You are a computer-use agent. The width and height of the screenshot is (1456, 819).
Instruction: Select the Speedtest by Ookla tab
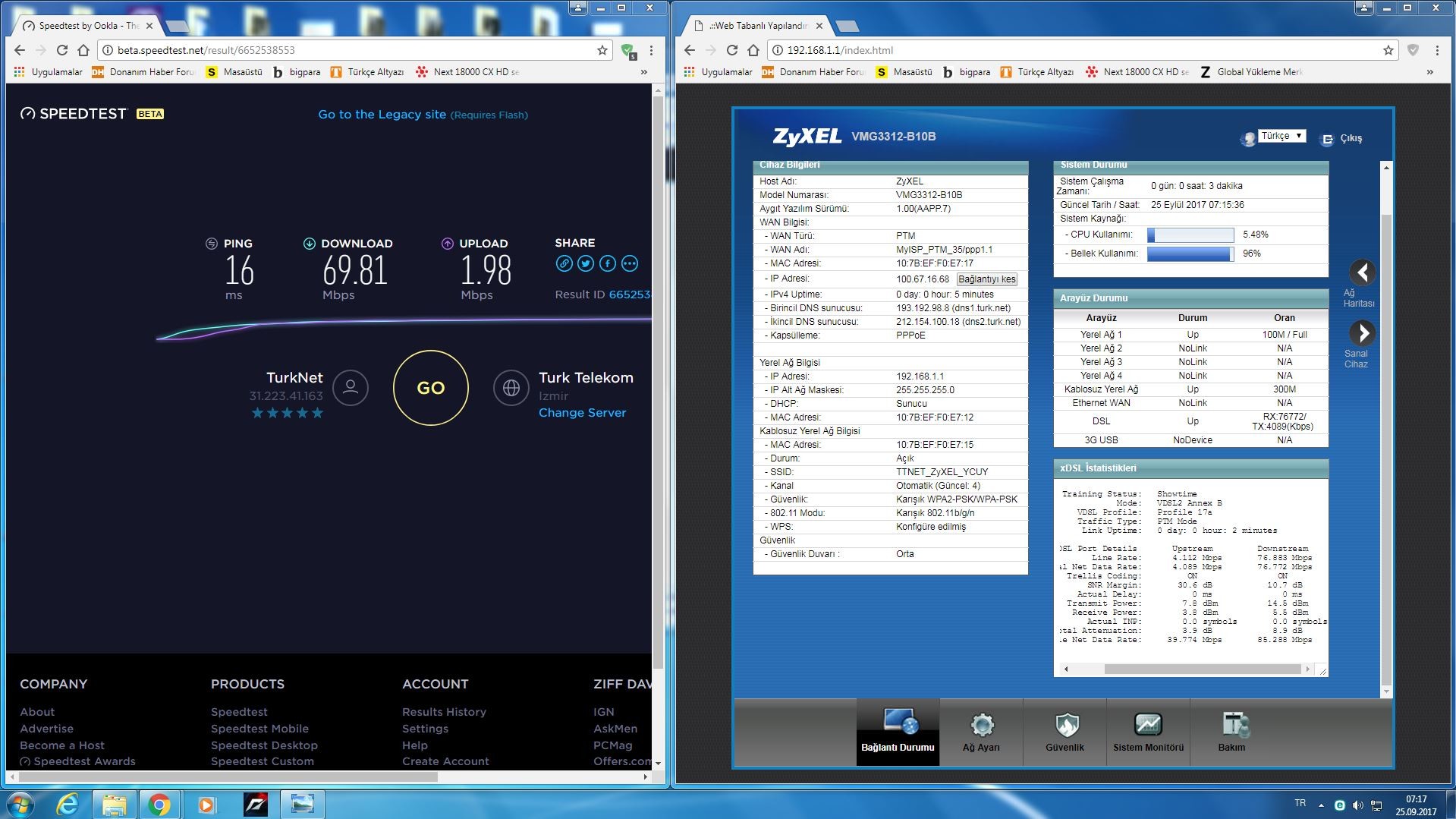[x=88, y=26]
